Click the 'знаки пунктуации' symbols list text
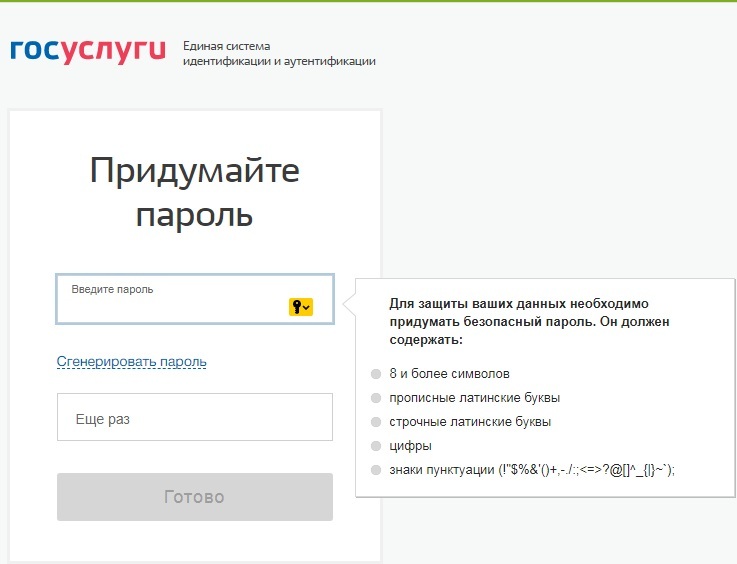Screen dimensions: 737x564 pos(532,470)
